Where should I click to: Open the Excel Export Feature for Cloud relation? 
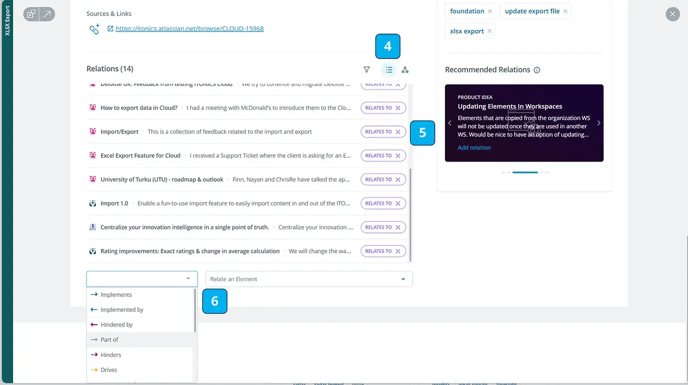coord(140,155)
